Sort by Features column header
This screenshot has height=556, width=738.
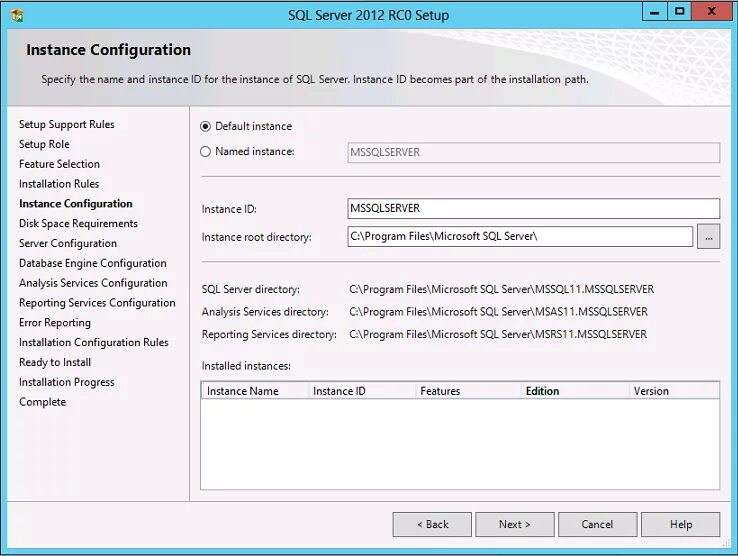[x=468, y=391]
